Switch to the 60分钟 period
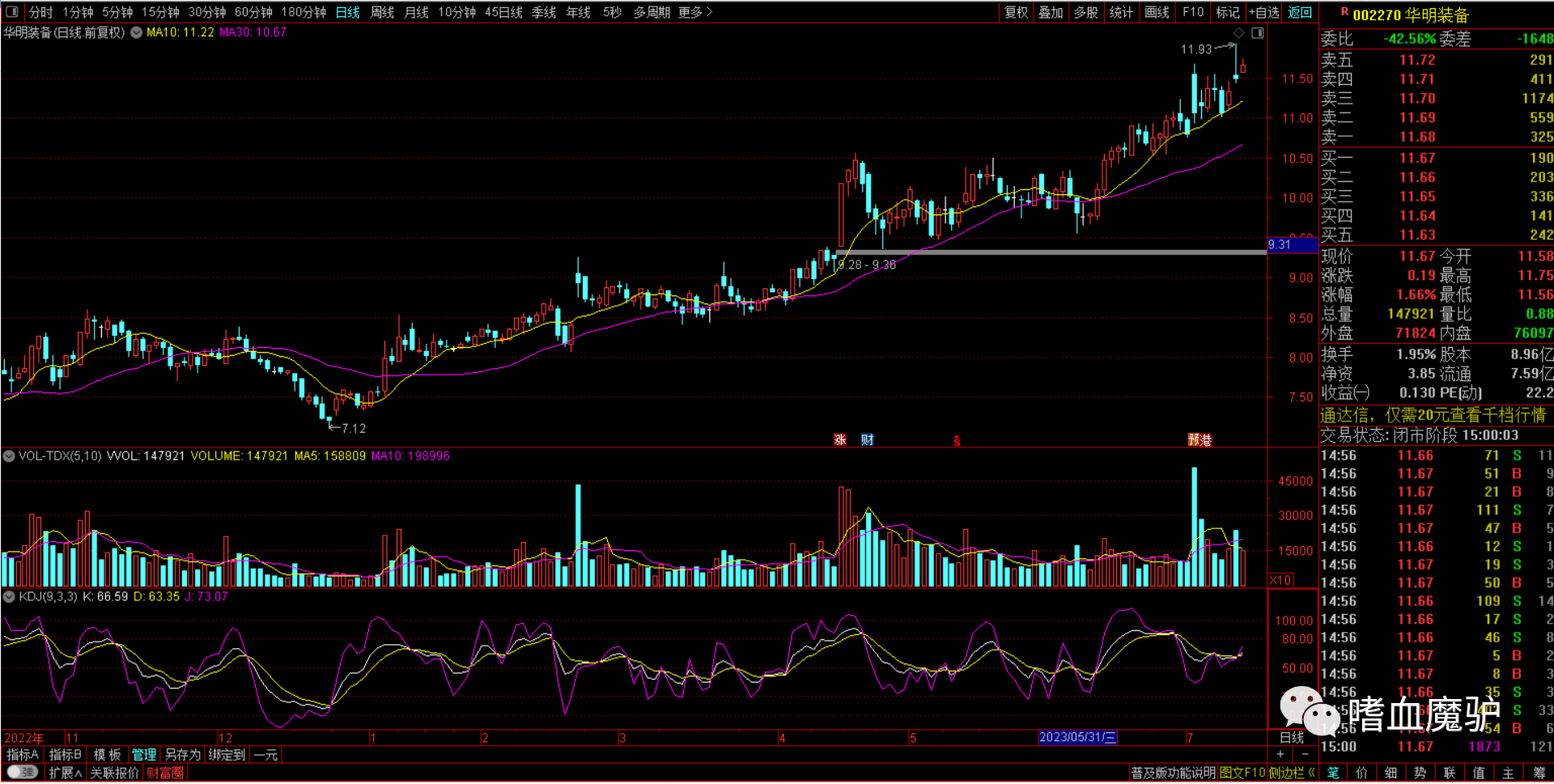The height and width of the screenshot is (784, 1554). click(x=253, y=12)
